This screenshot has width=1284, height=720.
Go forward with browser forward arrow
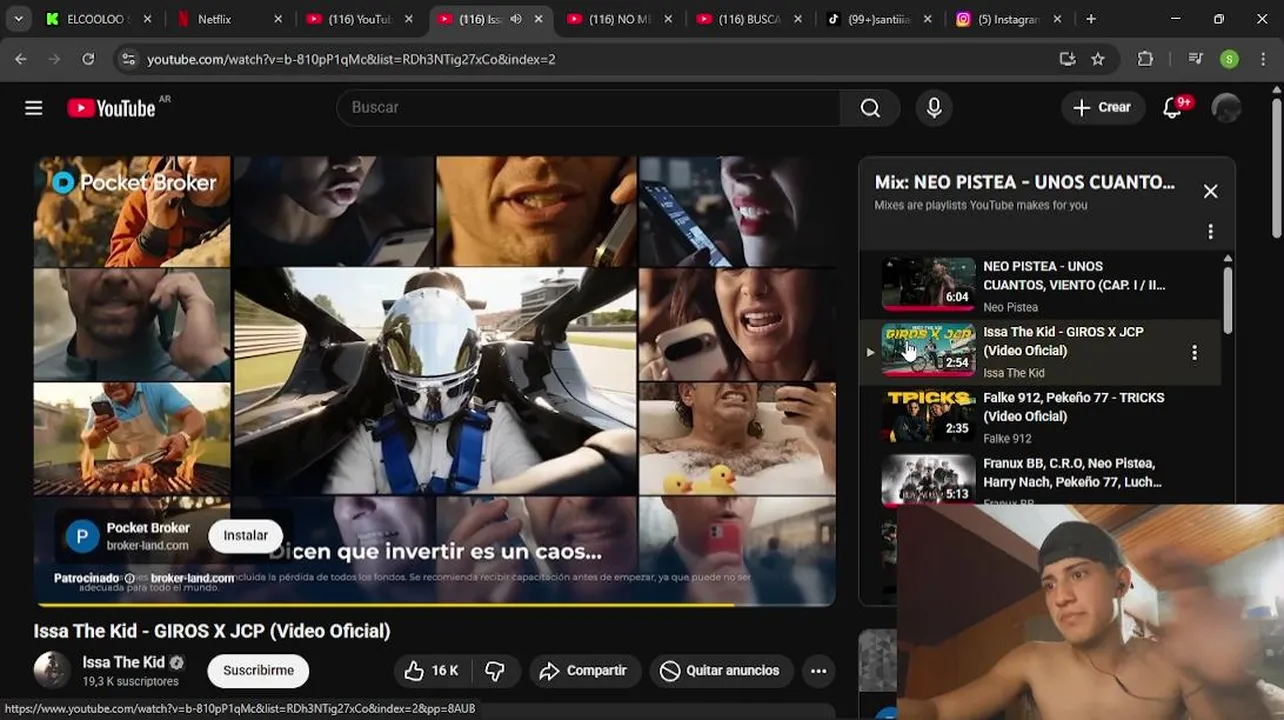[55, 59]
